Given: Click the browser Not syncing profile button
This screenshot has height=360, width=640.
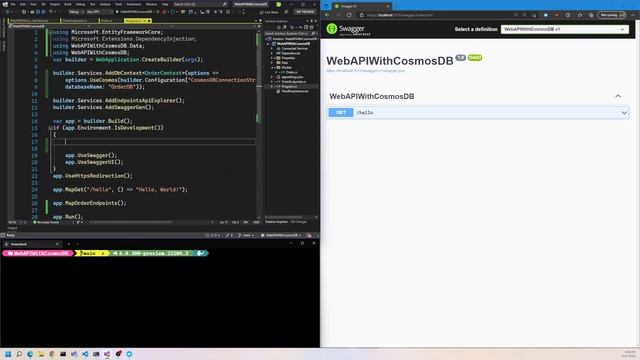Looking at the screenshot, I should coord(611,15).
